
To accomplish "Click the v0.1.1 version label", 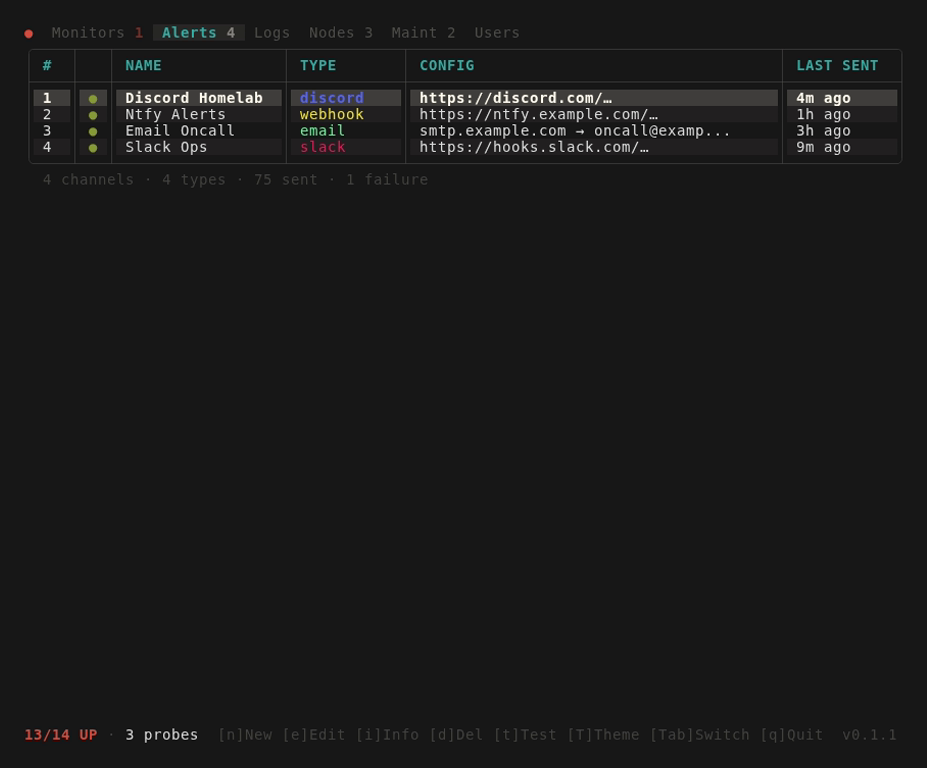I will pyautogui.click(x=869, y=735).
